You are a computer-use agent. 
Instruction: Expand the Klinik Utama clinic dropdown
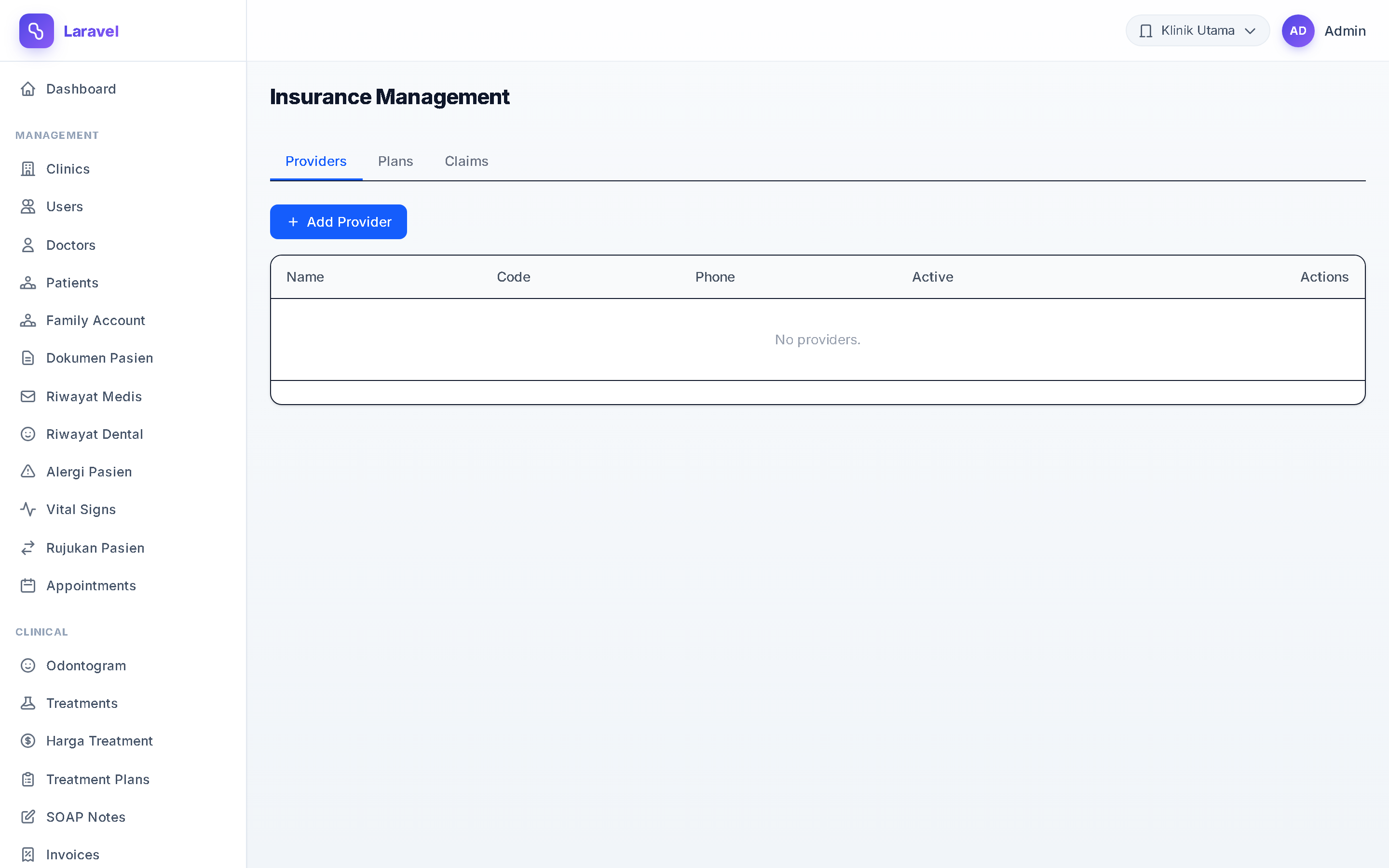point(1198,30)
